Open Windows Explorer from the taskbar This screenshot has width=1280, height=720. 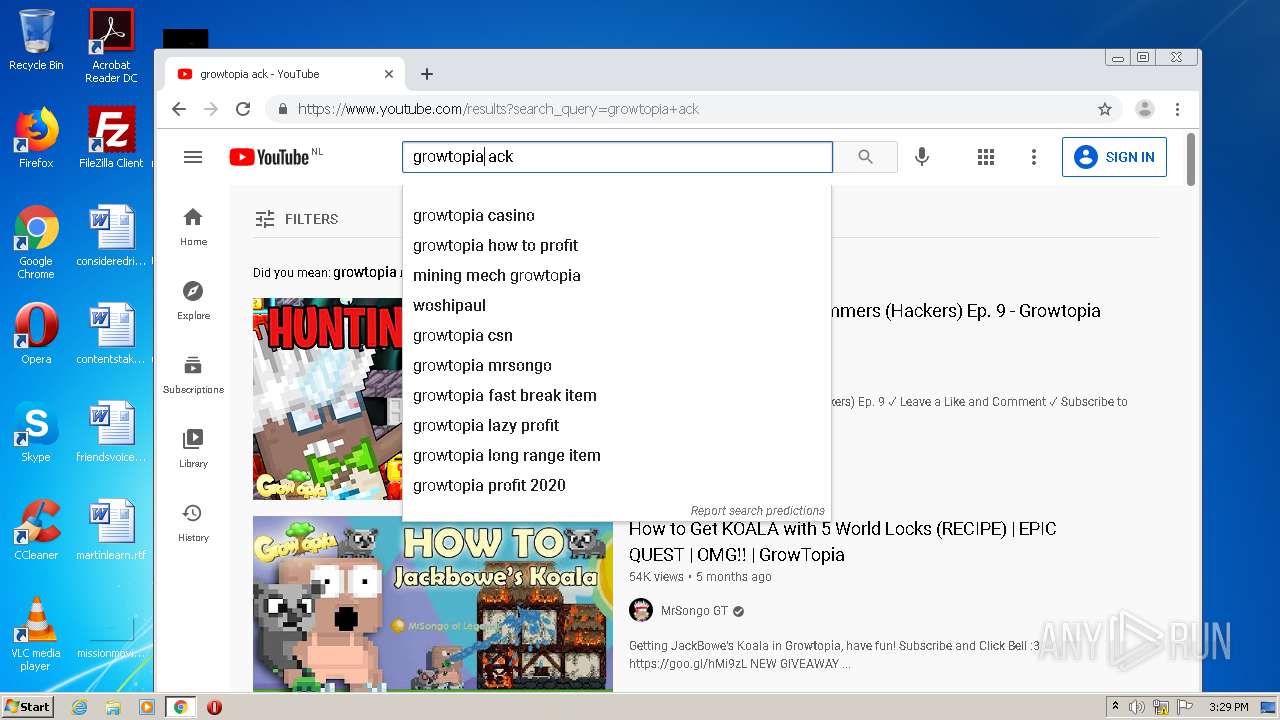[113, 707]
